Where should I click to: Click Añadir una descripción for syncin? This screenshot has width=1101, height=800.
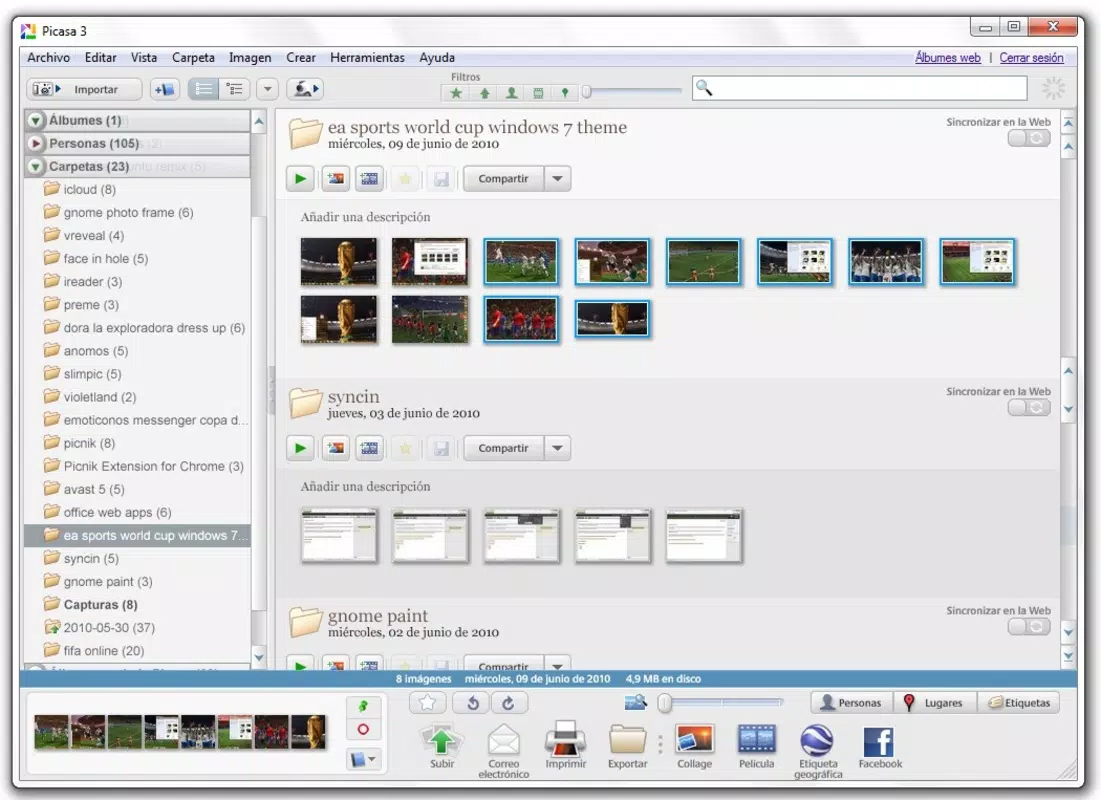(x=365, y=486)
